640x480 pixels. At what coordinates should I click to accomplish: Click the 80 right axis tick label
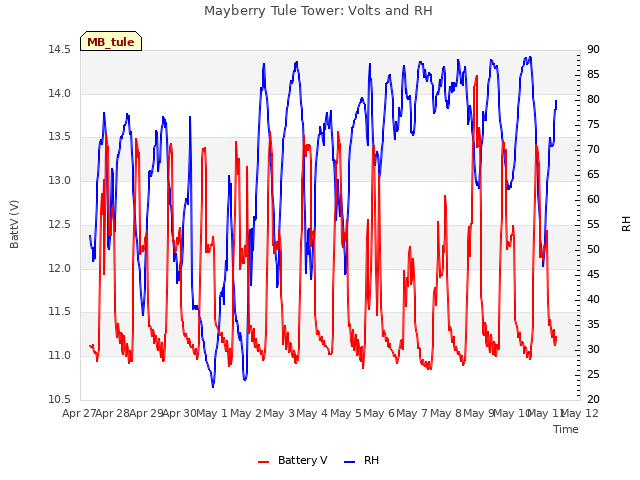(593, 100)
